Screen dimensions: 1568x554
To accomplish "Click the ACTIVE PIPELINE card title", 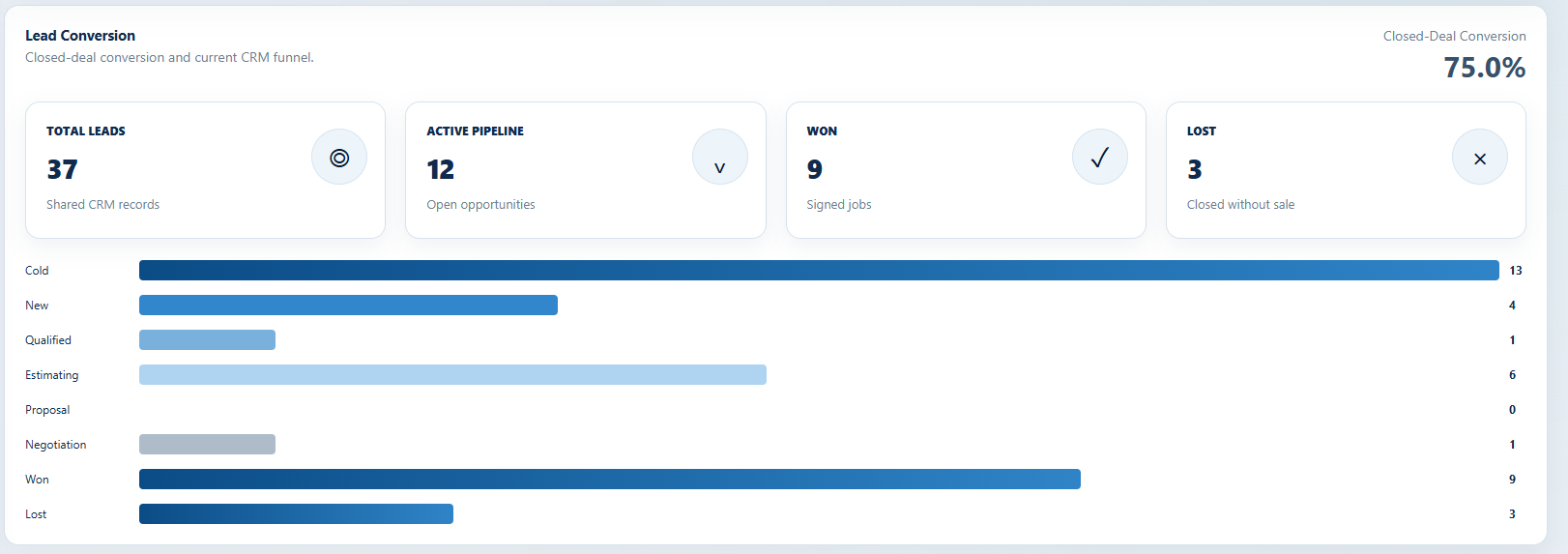I will tap(475, 131).
